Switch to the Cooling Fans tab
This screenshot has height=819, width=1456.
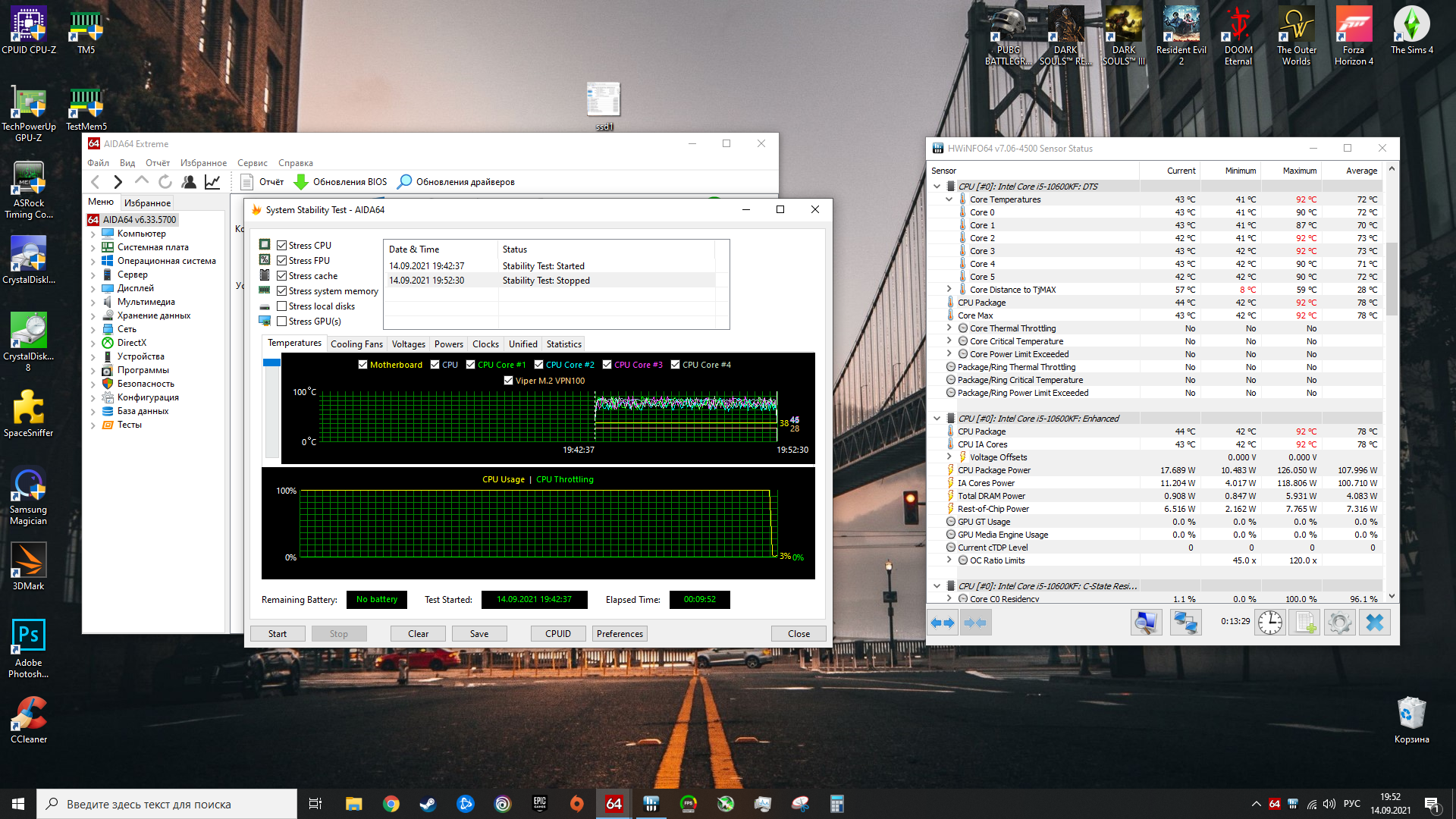(356, 344)
